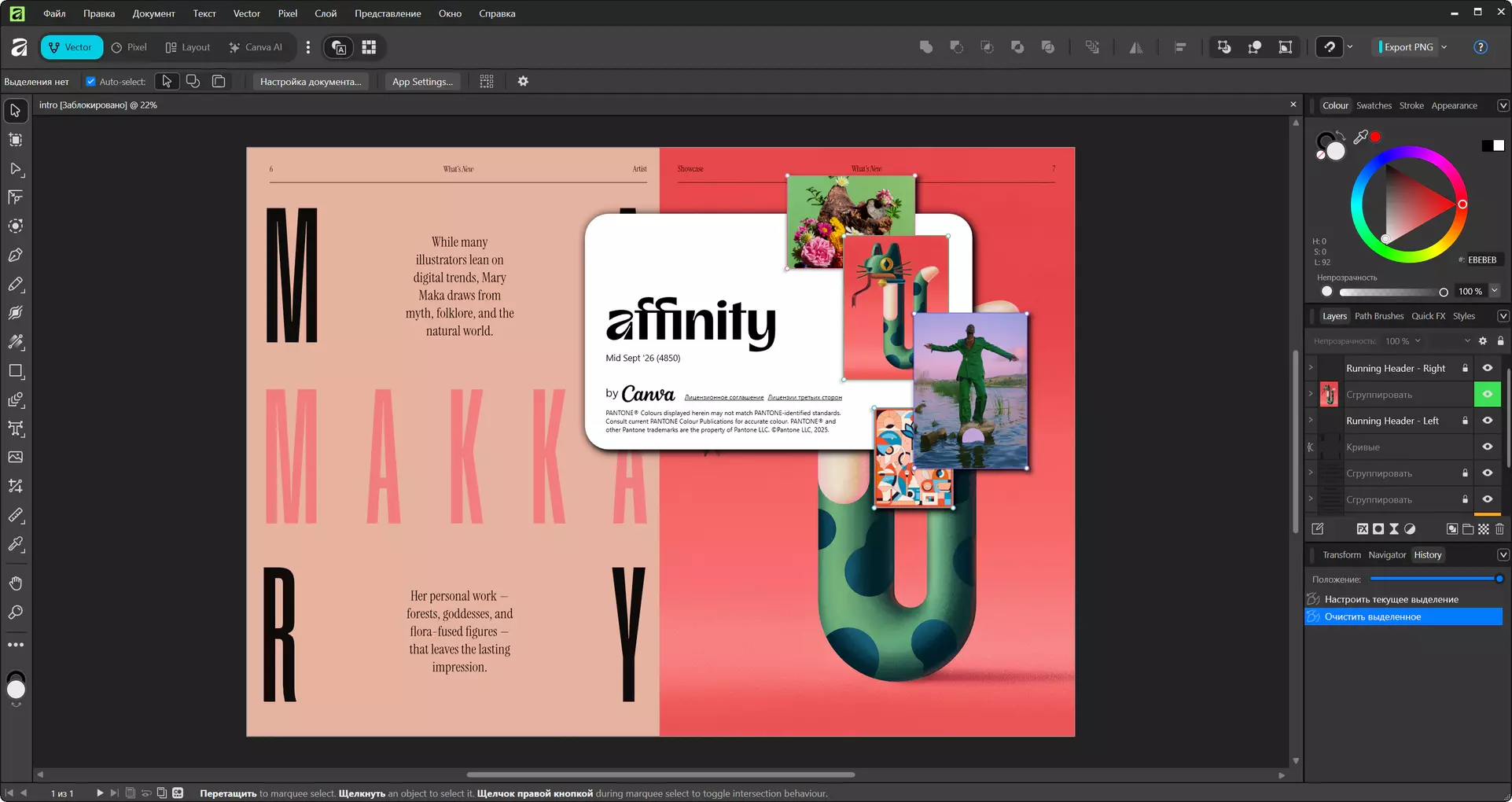Screen dimensions: 1512x802
Task: Switch to the Pixel studio
Action: pos(129,47)
